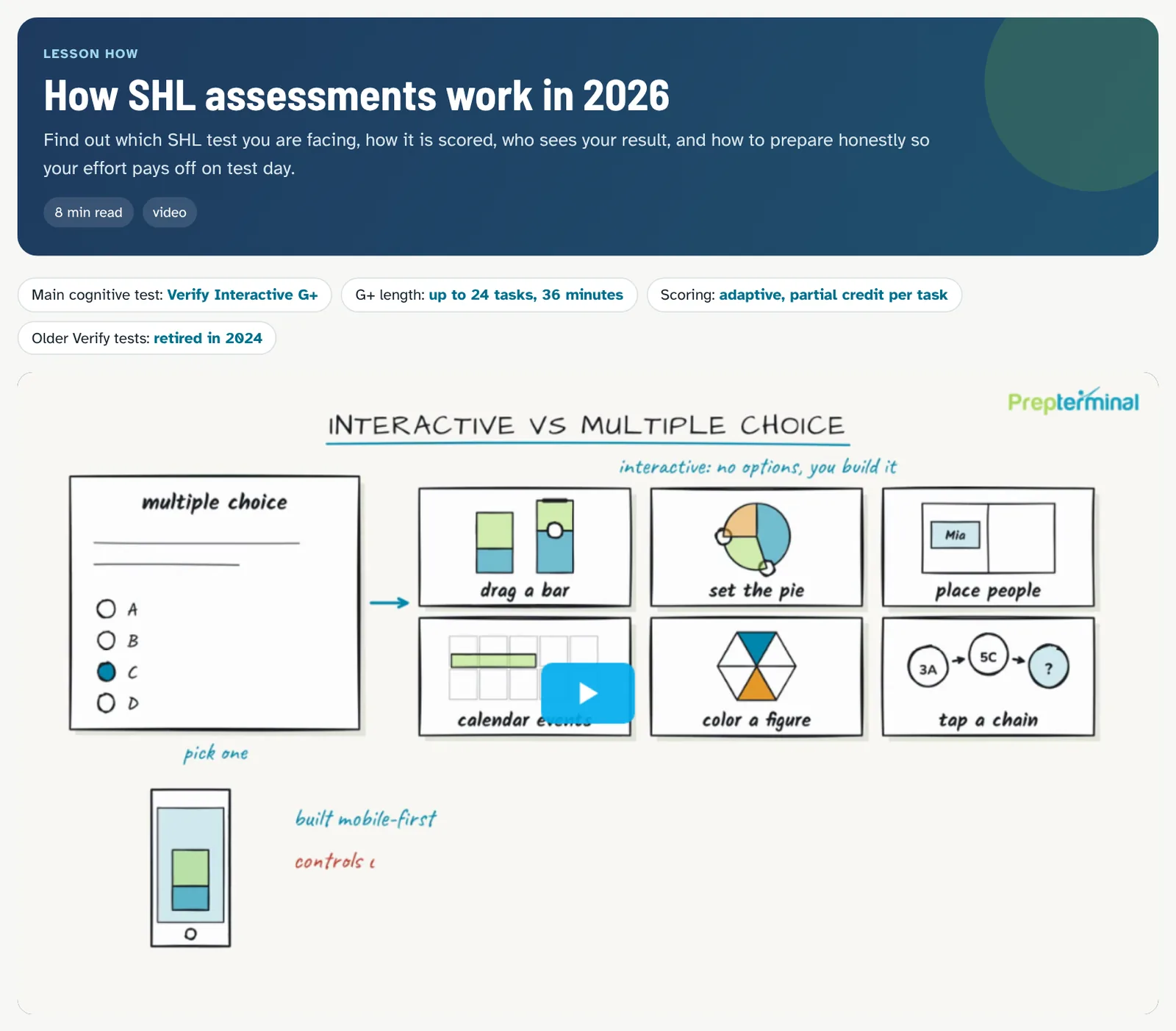Click the lesson summary paragraph
This screenshot has width=1176, height=1031.
(487, 154)
